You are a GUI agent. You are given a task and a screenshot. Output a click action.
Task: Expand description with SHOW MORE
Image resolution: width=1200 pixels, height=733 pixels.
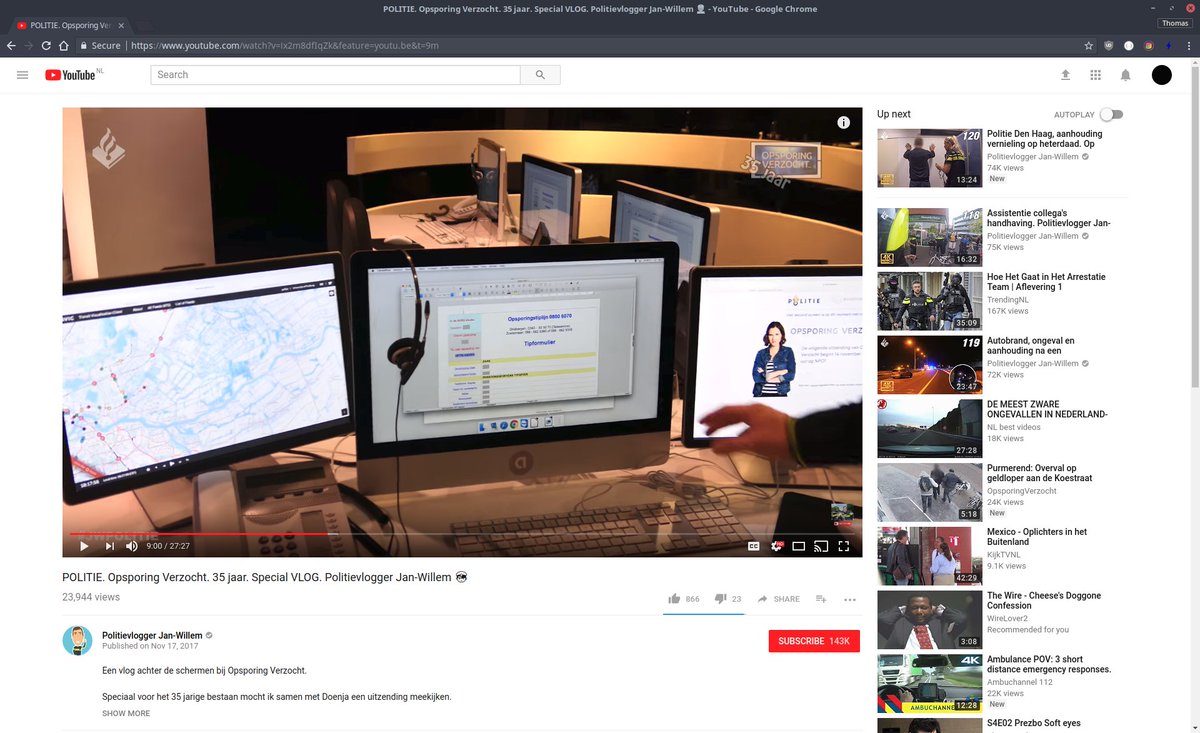126,713
